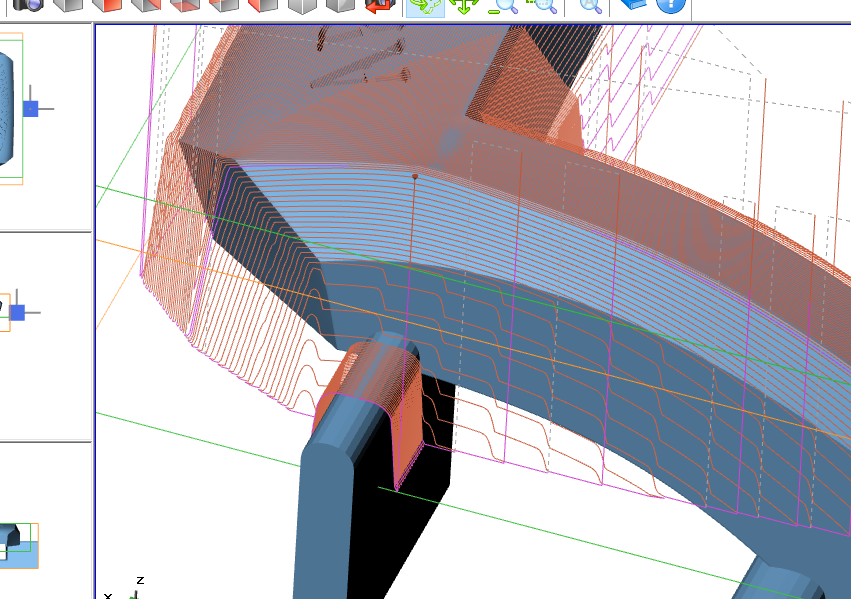Click the standalone blue zoom fit magnifier
The width and height of the screenshot is (851, 599).
(591, 6)
